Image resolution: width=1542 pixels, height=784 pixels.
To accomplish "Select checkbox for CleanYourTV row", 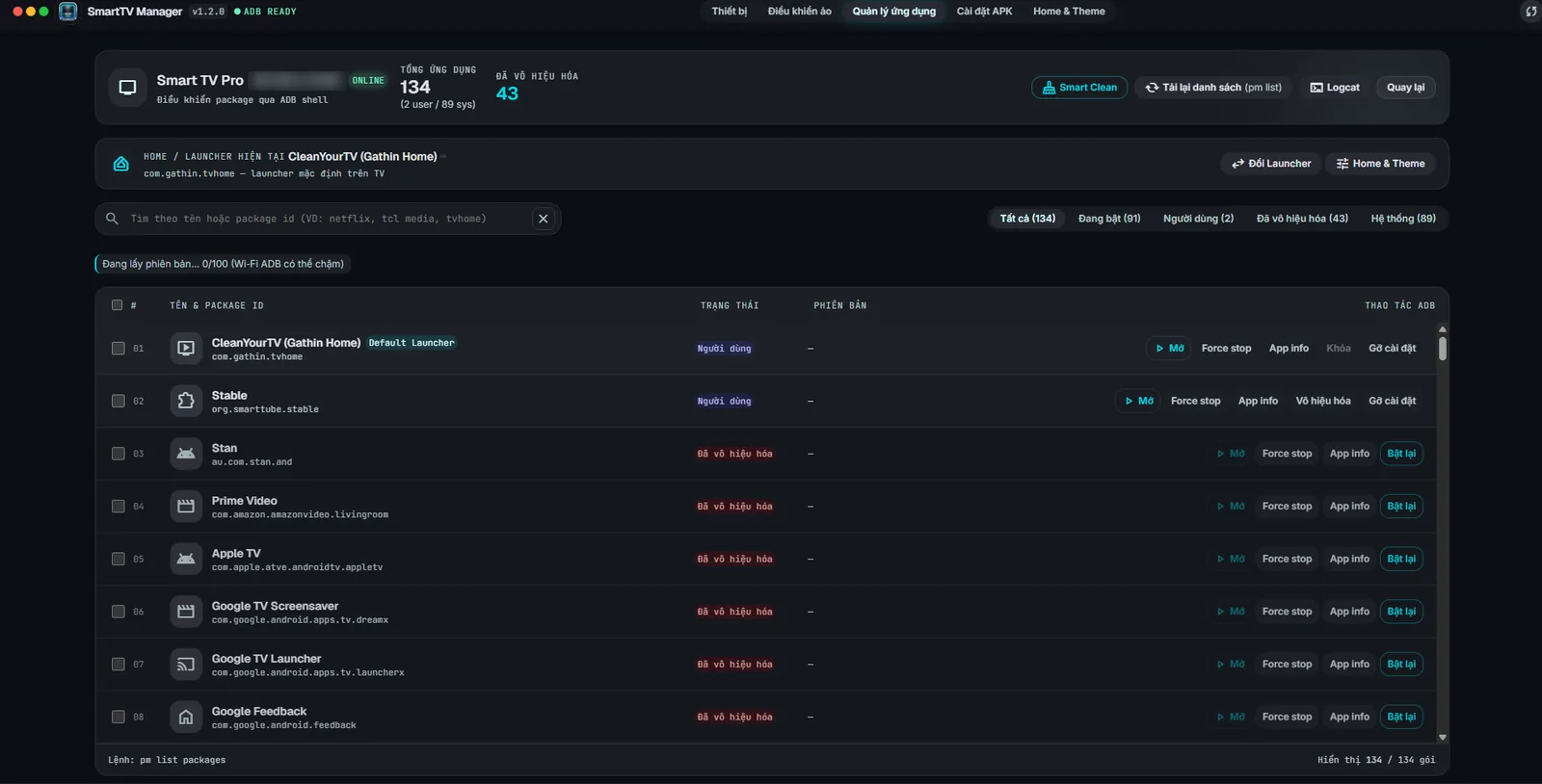I will (118, 348).
